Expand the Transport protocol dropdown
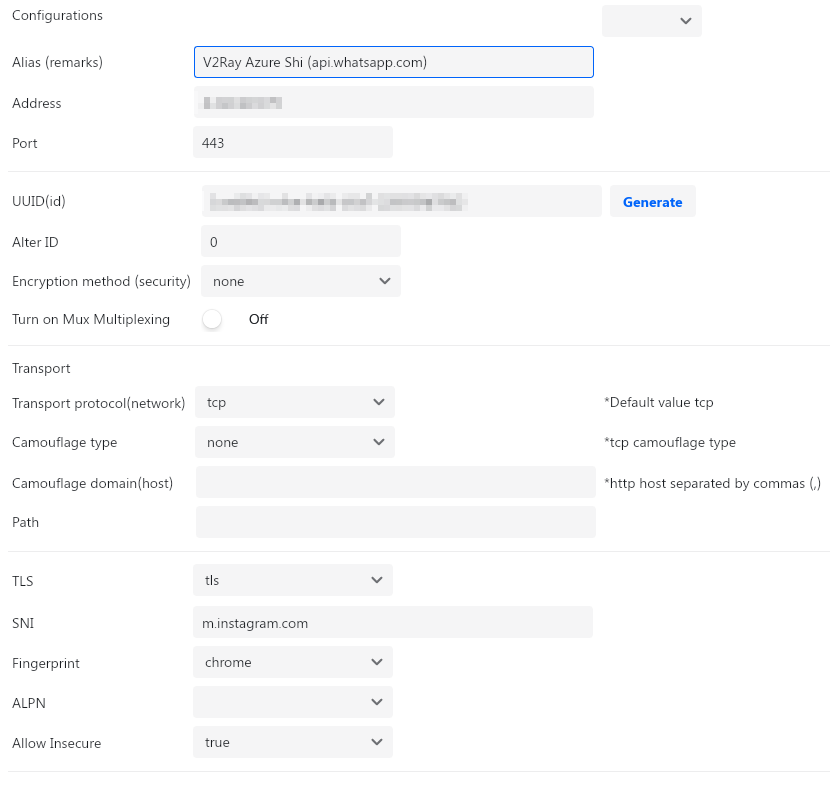Image resolution: width=830 pixels, height=794 pixels. (x=294, y=402)
